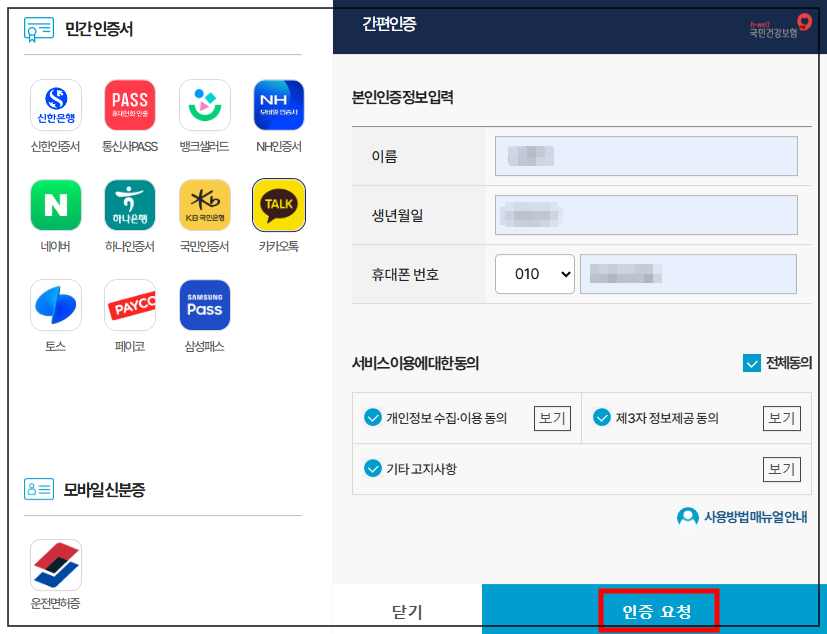The width and height of the screenshot is (827, 634).
Task: Click the 본인인증정보입력 heading
Action: (x=402, y=98)
